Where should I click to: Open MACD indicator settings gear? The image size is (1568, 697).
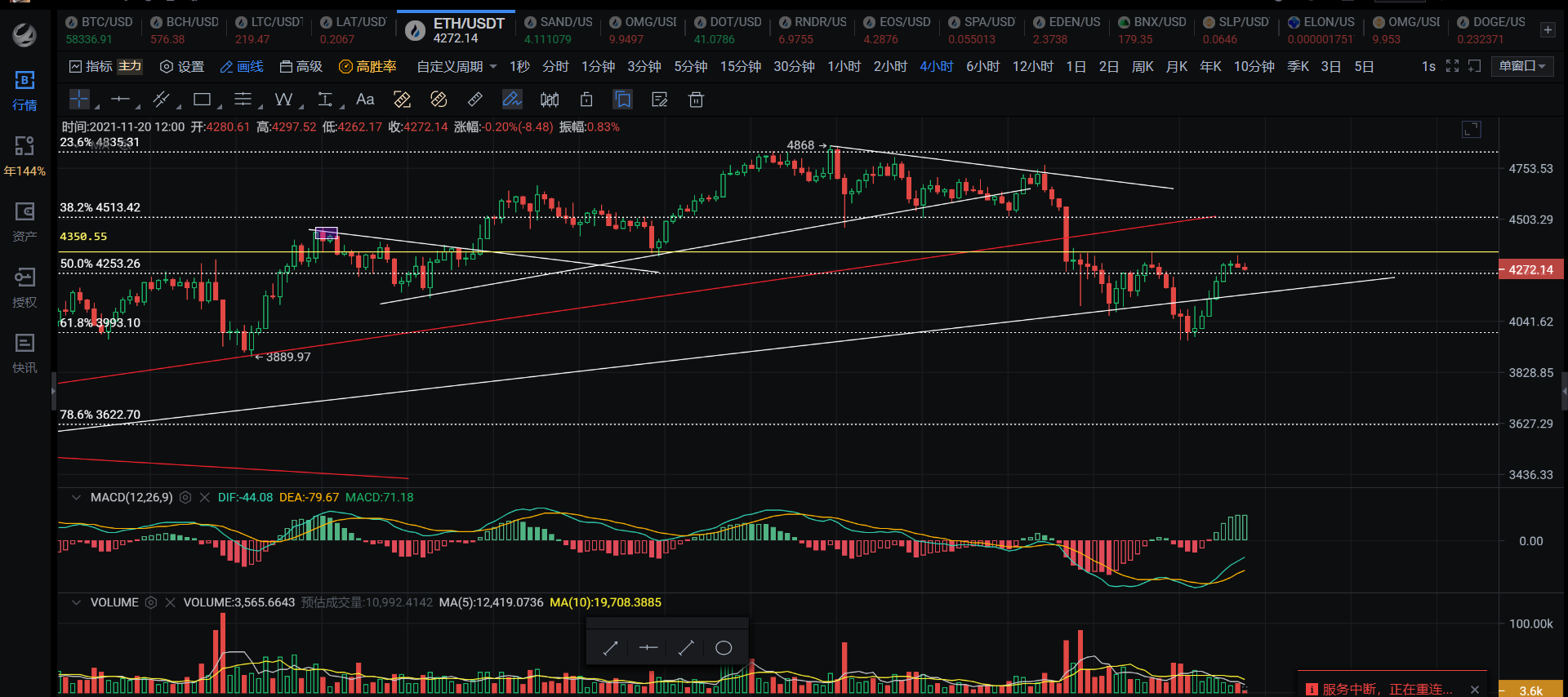pos(185,497)
